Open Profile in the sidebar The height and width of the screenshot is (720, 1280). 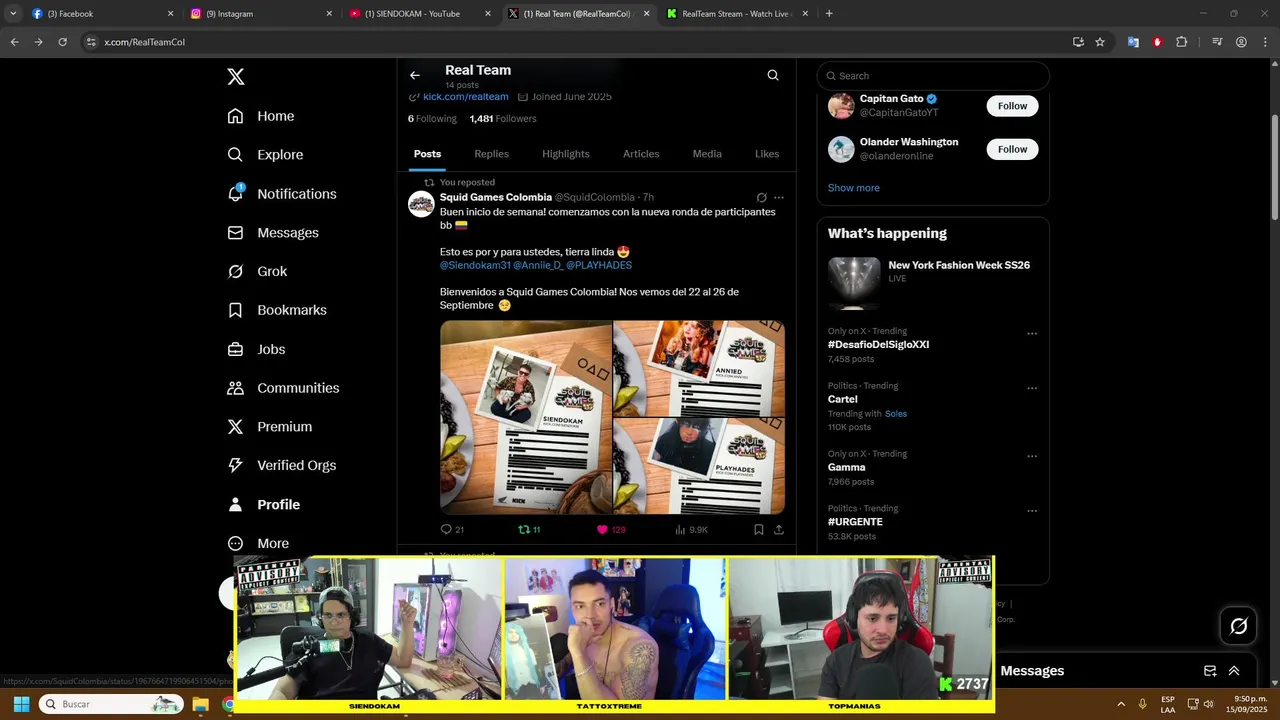coord(264,505)
